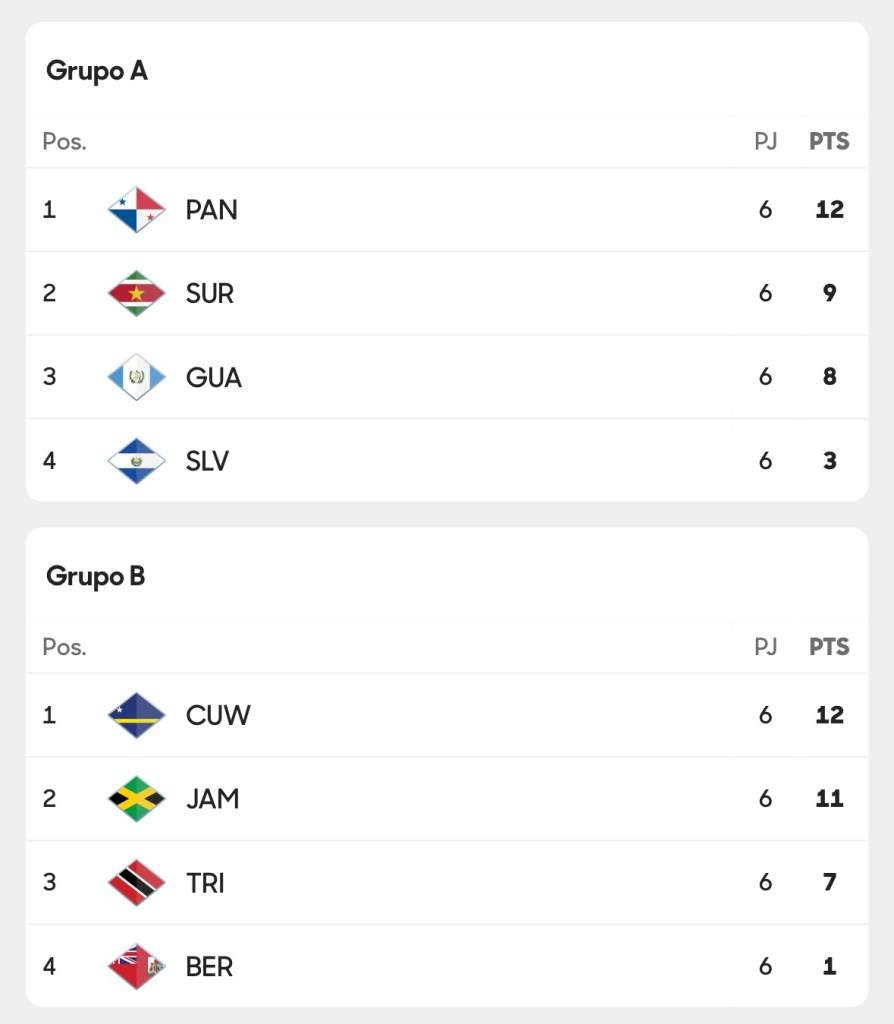Click the Bermuda flag icon
894x1024 pixels.
pyautogui.click(x=136, y=966)
